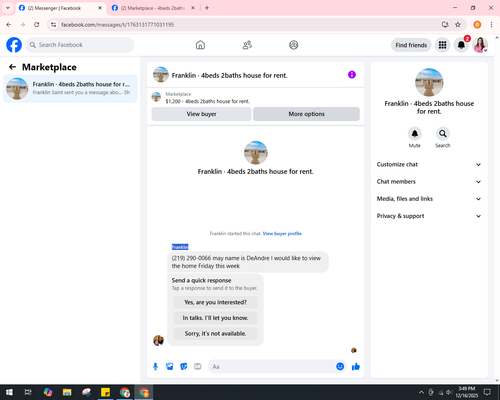Open Task View on the taskbar
The width and height of the screenshot is (500, 400).
28,392
